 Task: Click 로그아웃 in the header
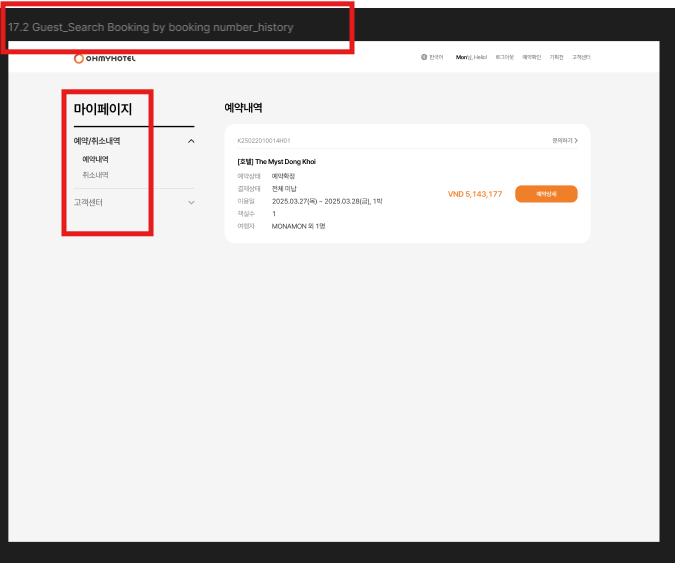[505, 57]
